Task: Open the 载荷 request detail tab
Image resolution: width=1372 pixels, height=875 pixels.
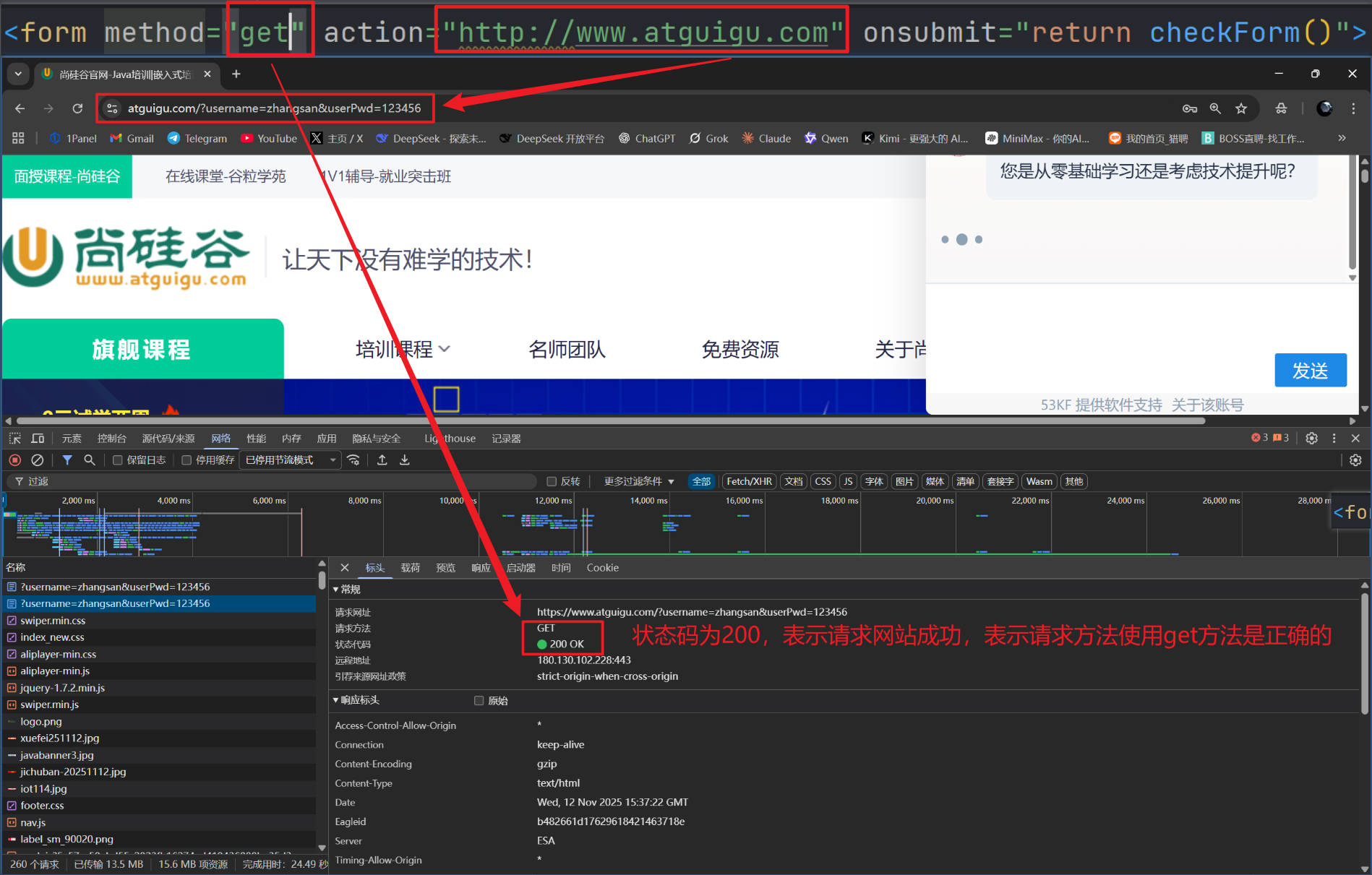Action: click(410, 568)
